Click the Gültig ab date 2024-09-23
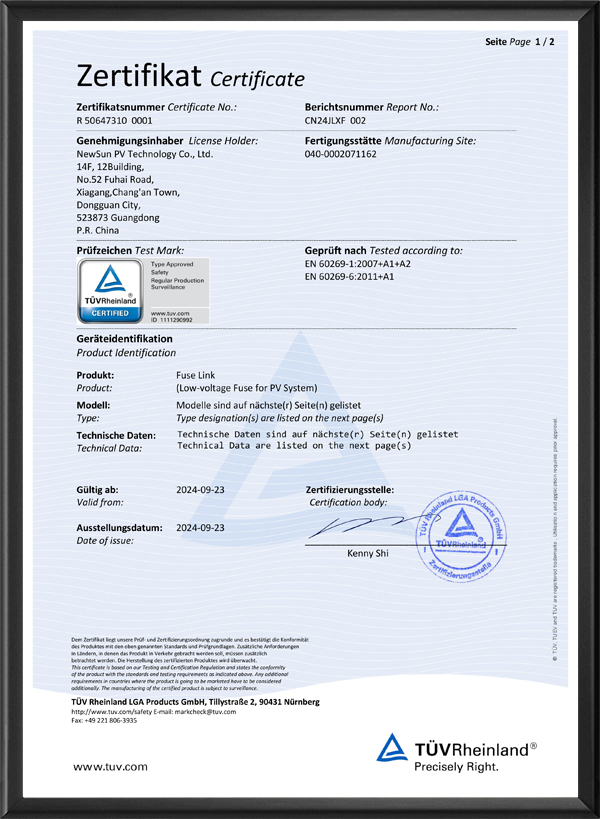The width and height of the screenshot is (600, 819). point(201,490)
